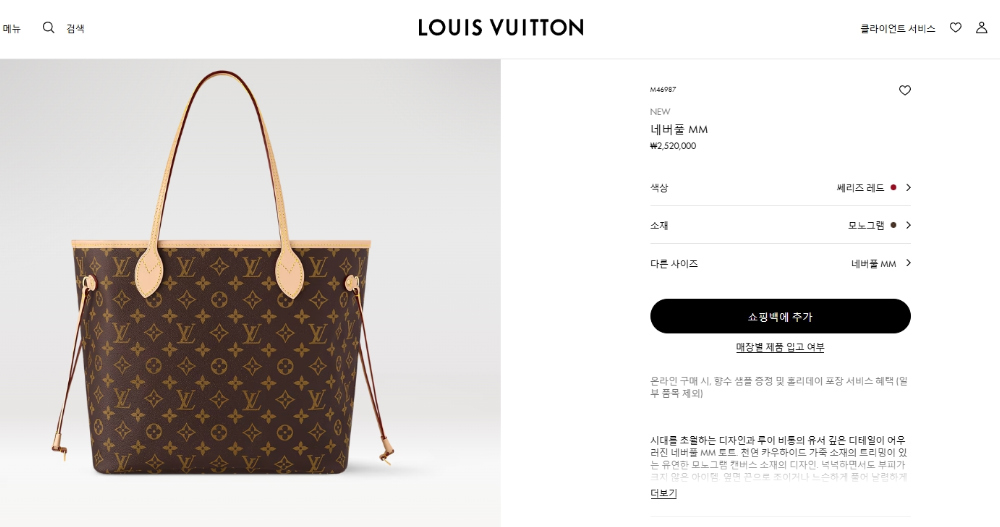Open 클라이언트 서비스 link
This screenshot has height=527, width=1000.
(x=897, y=28)
